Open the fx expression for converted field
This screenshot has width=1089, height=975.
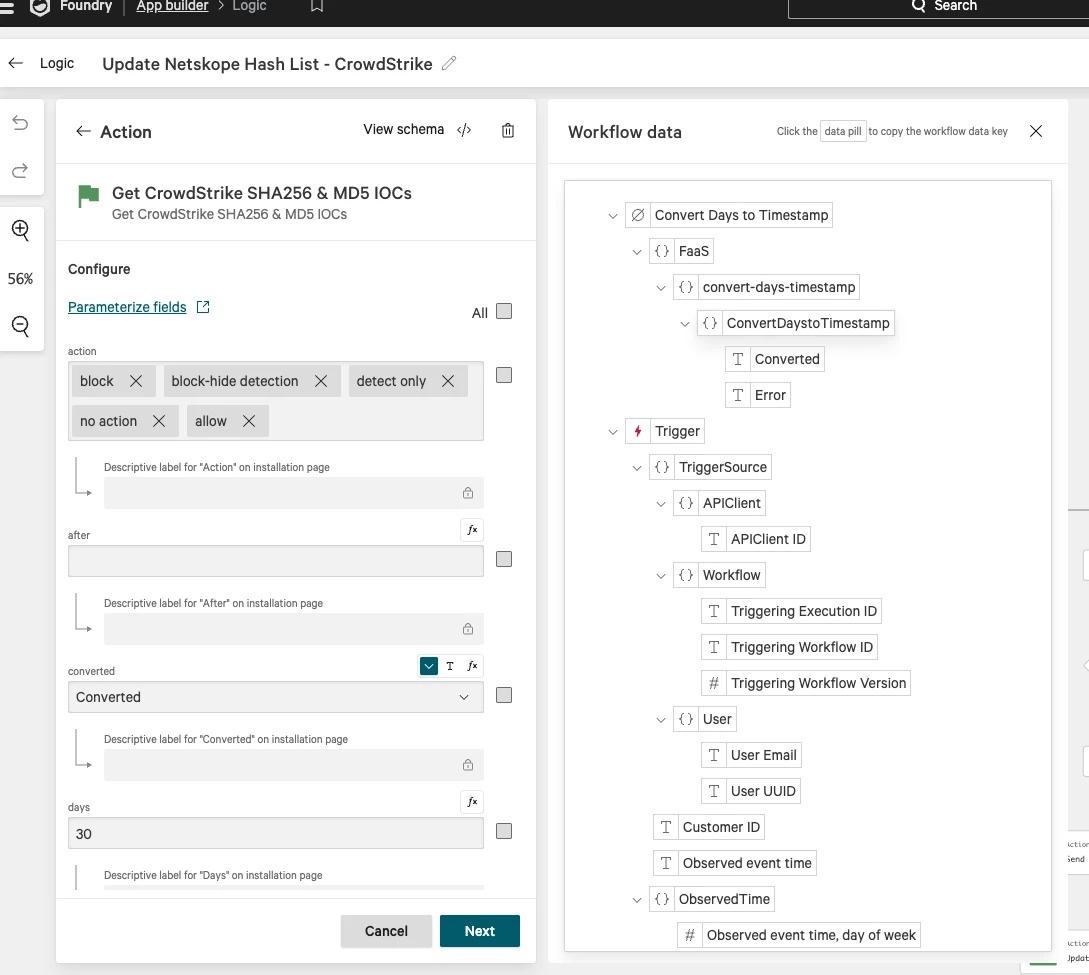[472, 666]
